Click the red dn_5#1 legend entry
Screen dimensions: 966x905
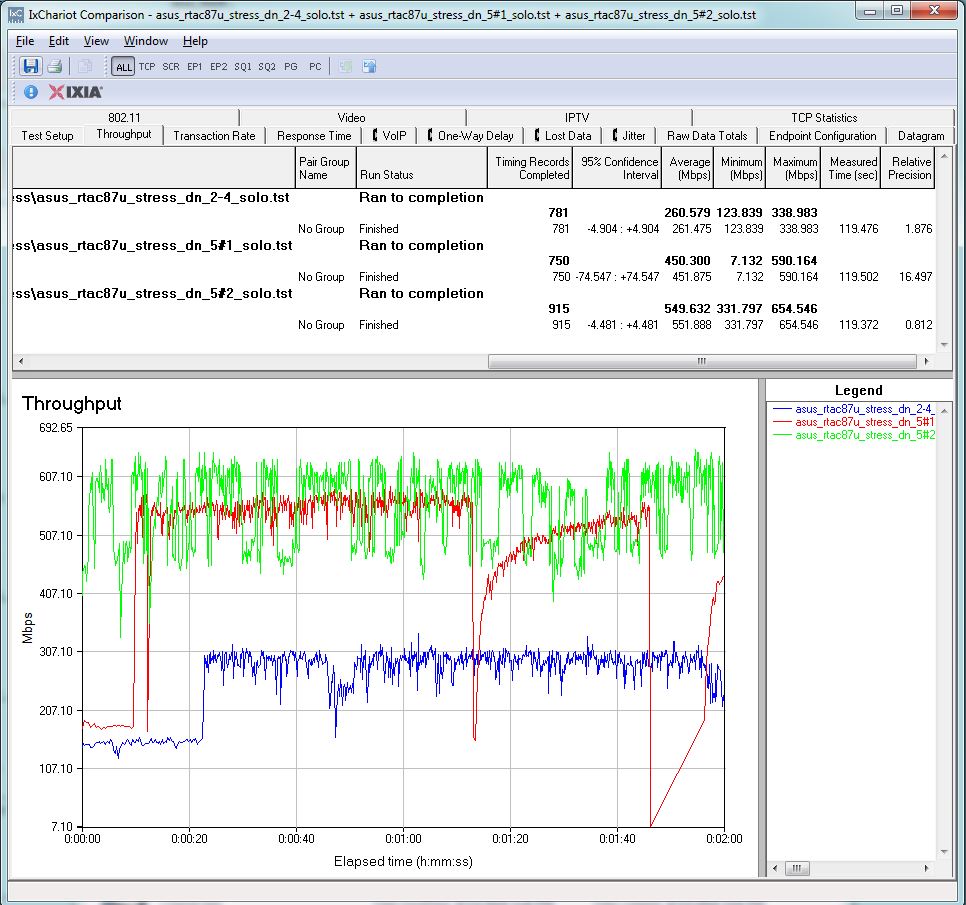(x=854, y=421)
